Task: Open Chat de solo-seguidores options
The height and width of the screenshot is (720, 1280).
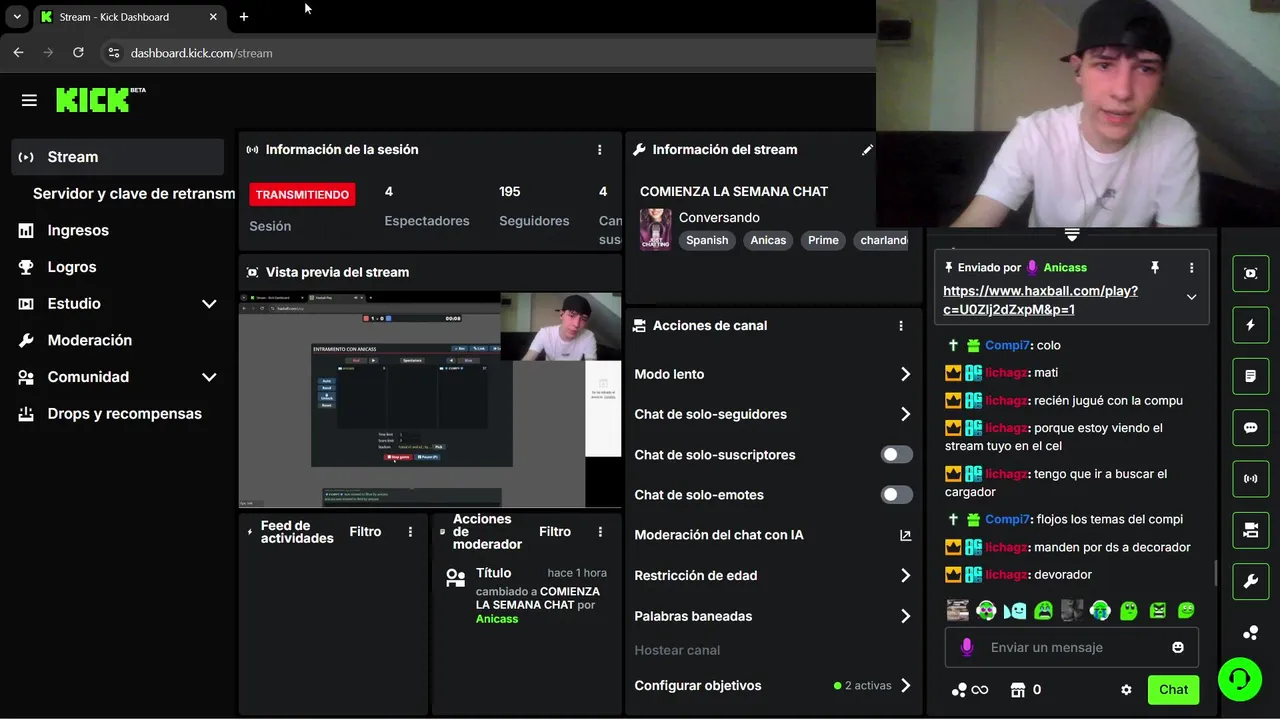Action: pyautogui.click(x=773, y=414)
